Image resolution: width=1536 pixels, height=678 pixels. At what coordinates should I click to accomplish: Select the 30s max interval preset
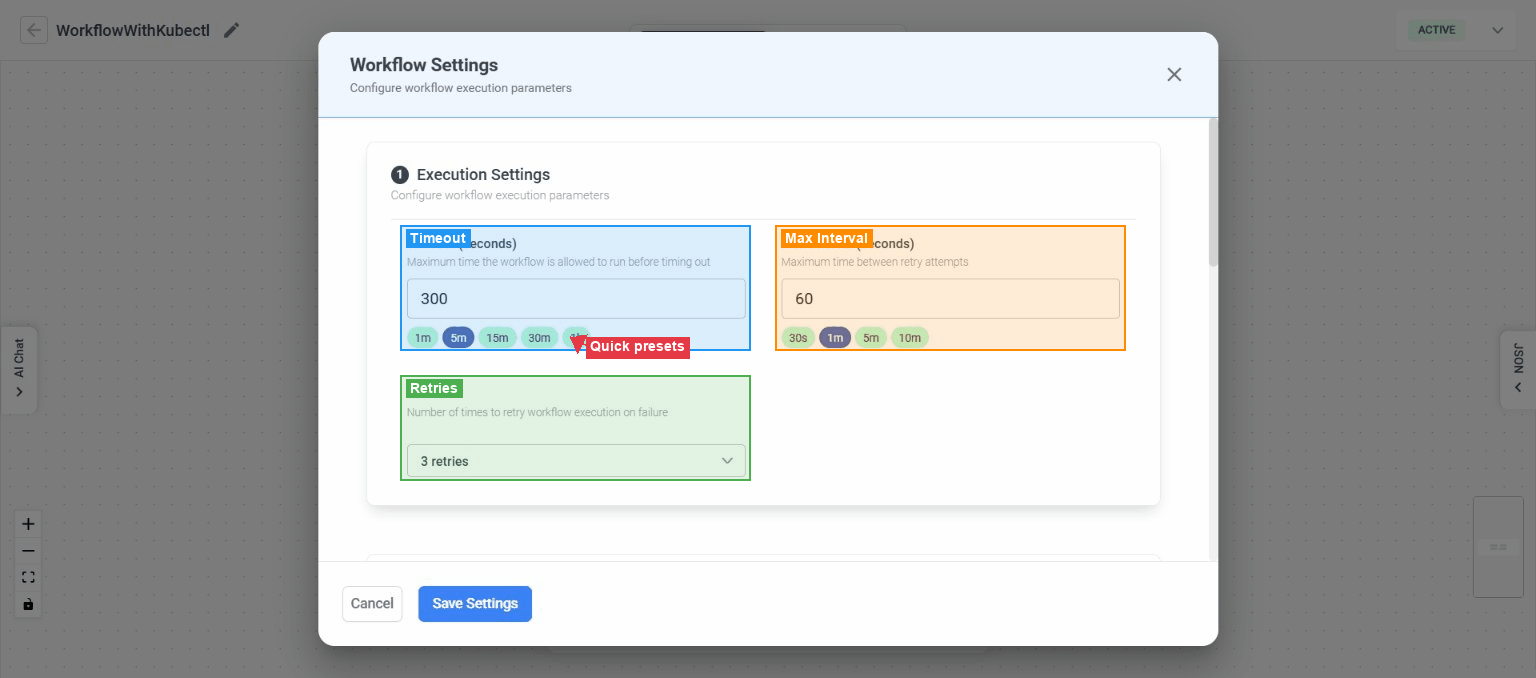coord(798,337)
